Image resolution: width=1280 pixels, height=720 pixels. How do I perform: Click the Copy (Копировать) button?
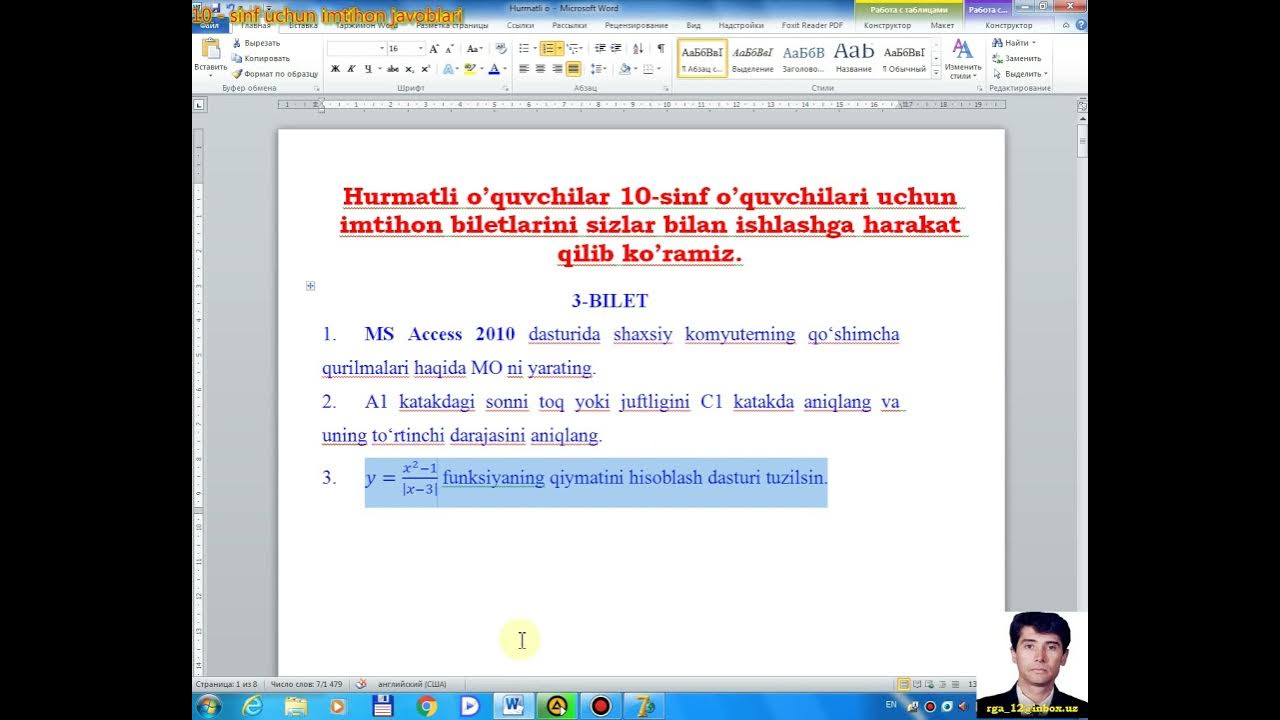(260, 58)
